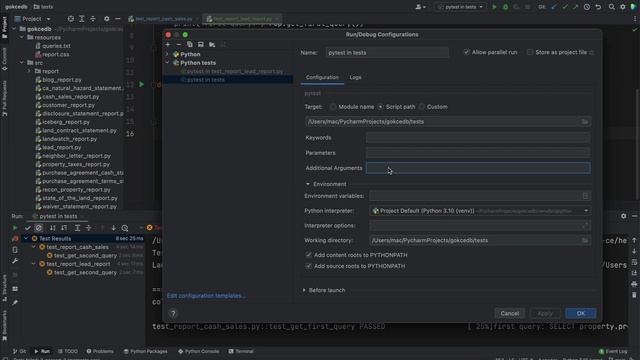Screen dimensions: 640x360
Task: Collapse test_report_cash_sales results node
Action: click(34, 247)
